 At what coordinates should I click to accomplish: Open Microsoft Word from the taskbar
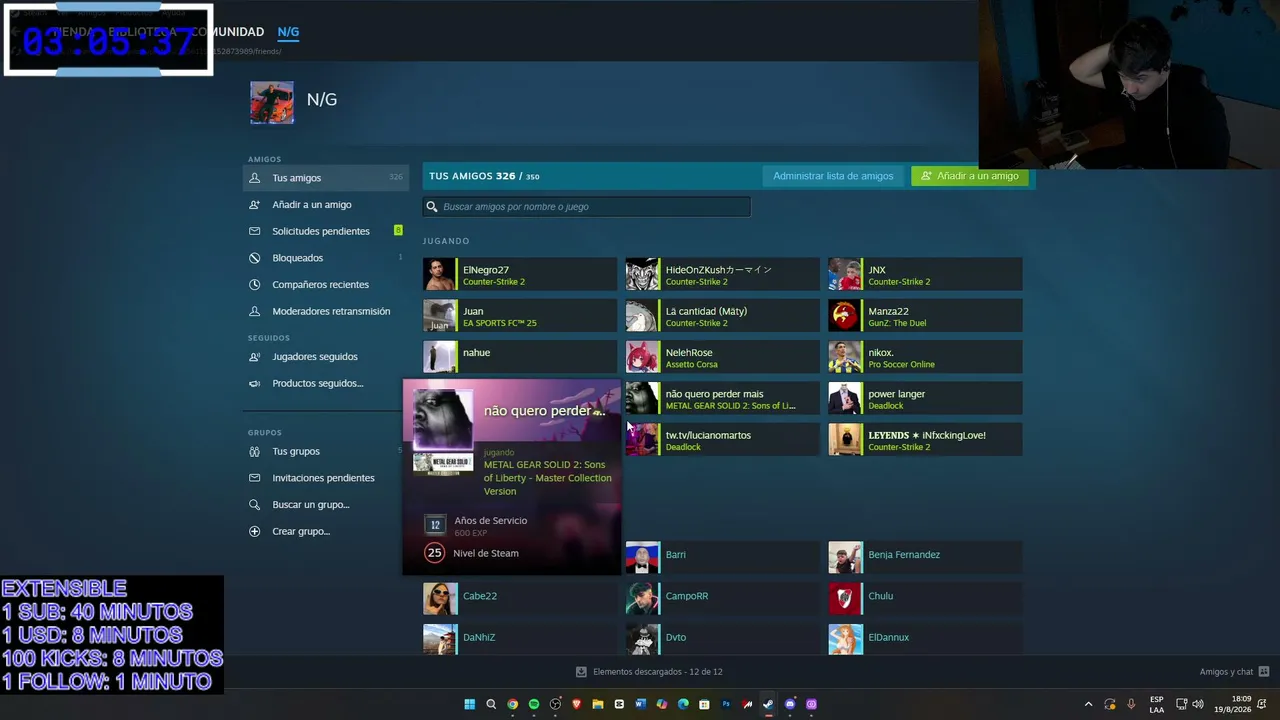tap(640, 704)
